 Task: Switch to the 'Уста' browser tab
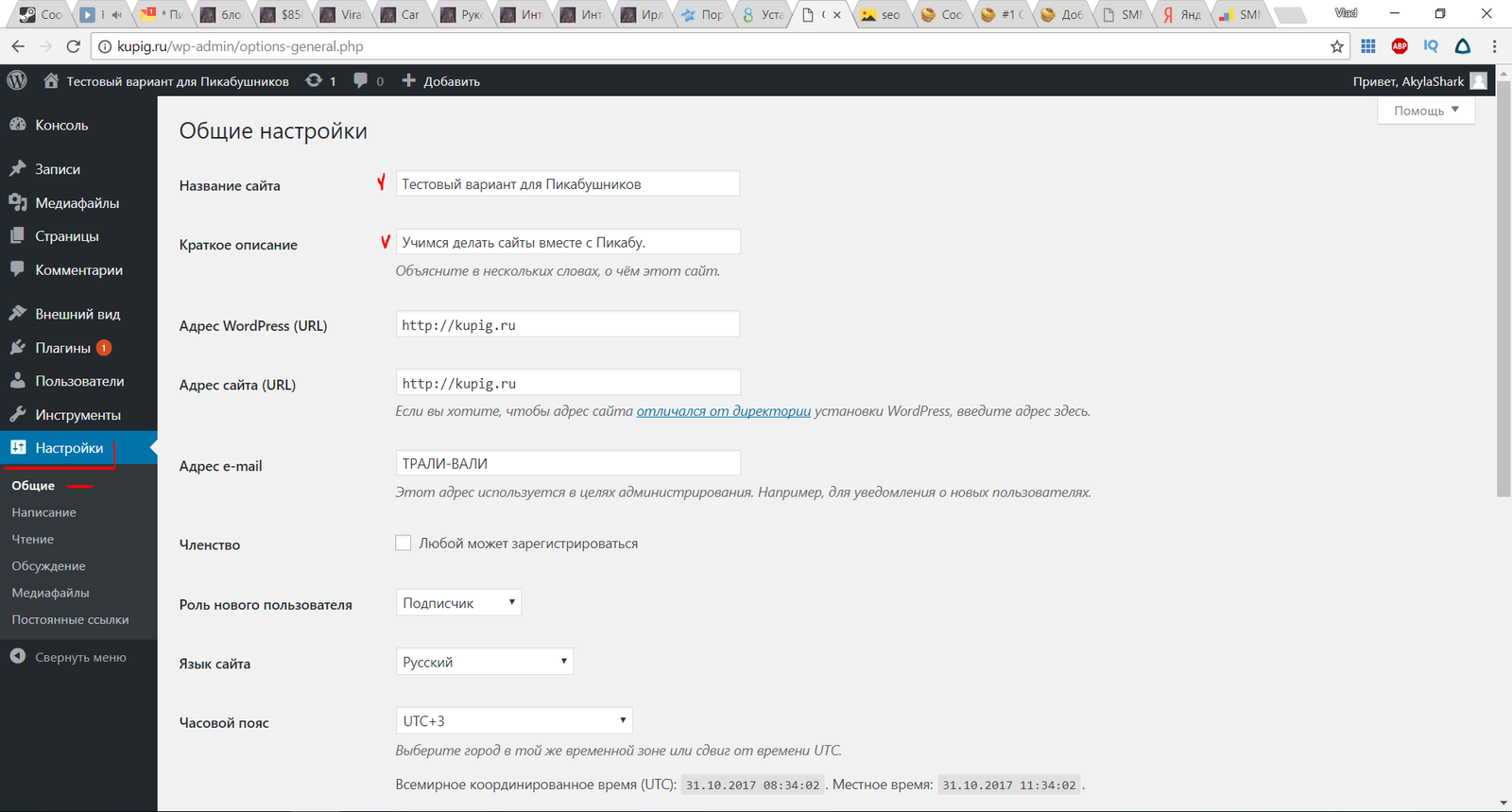click(762, 14)
